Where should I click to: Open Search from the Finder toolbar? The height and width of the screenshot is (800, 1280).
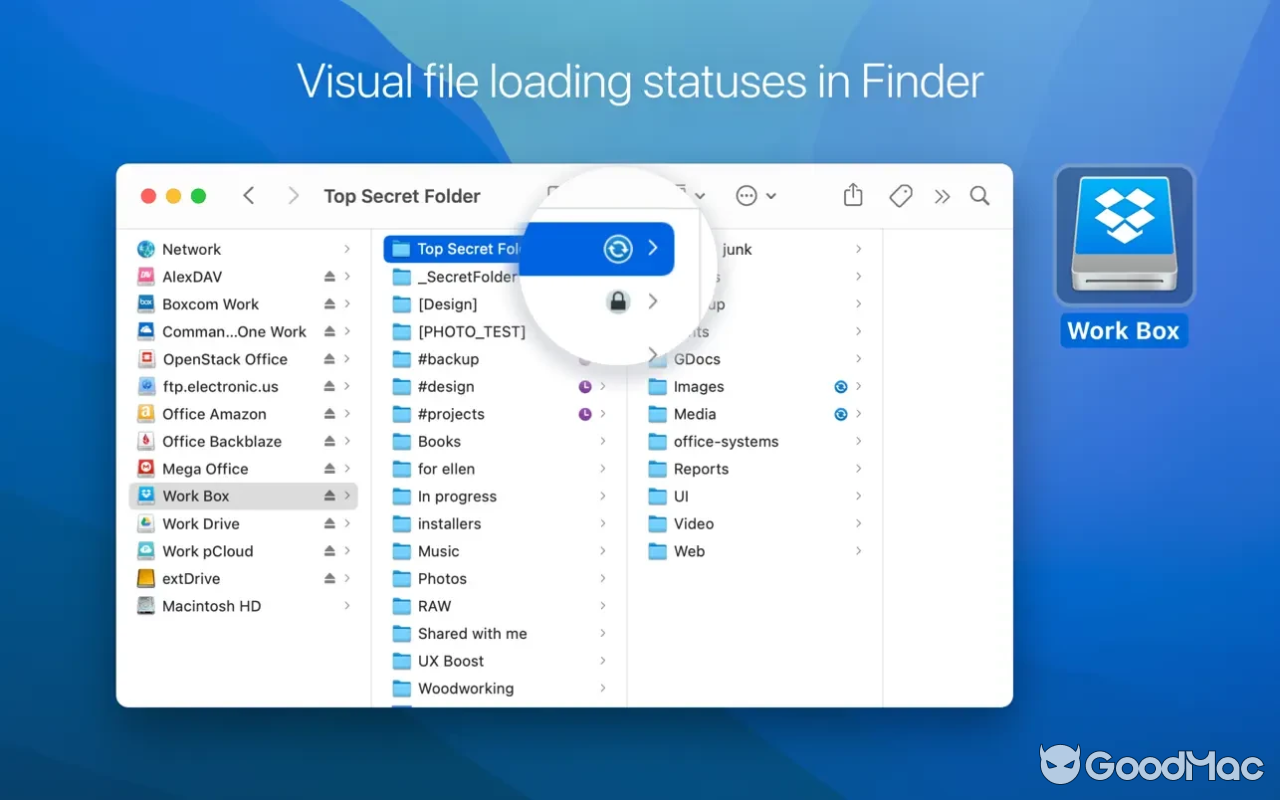[979, 195]
